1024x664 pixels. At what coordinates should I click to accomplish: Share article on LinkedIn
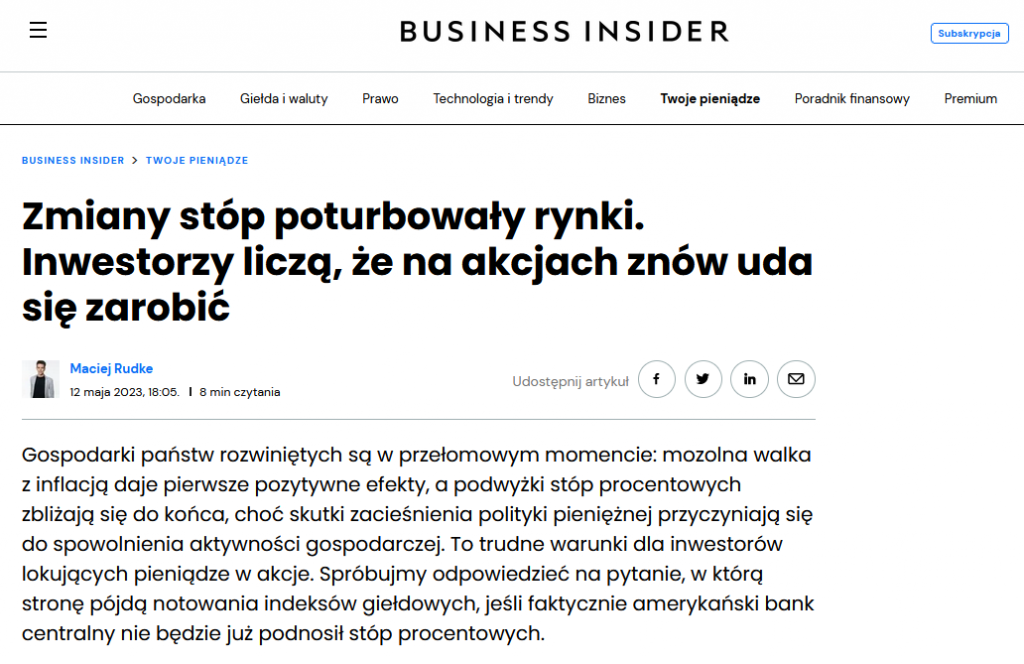749,379
